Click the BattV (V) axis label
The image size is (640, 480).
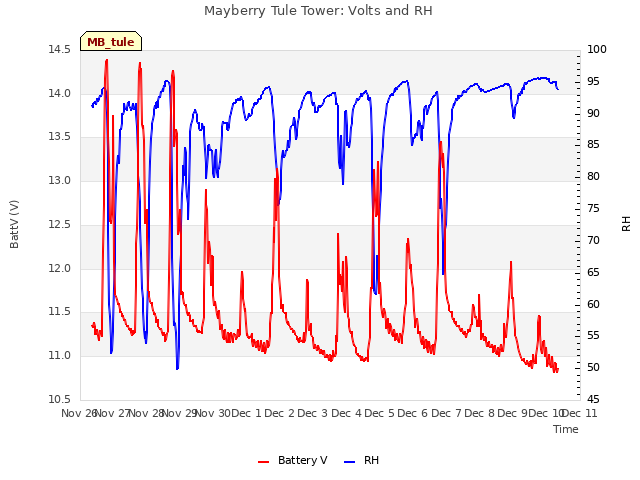click(x=14, y=224)
